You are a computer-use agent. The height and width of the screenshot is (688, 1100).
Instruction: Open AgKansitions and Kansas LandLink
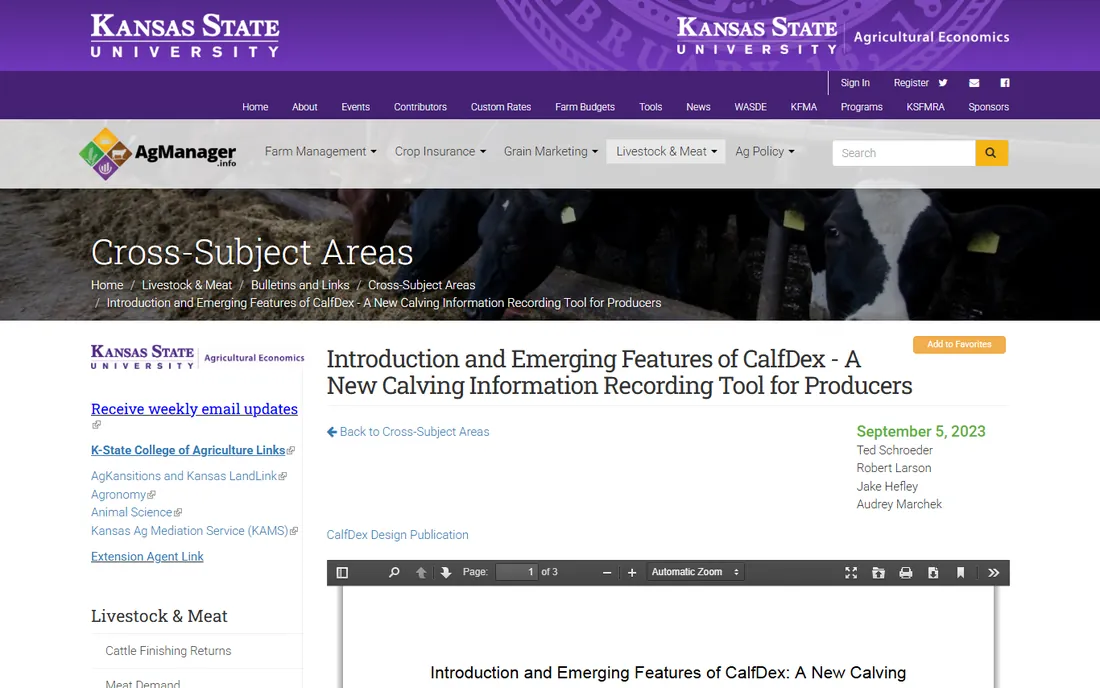point(184,476)
